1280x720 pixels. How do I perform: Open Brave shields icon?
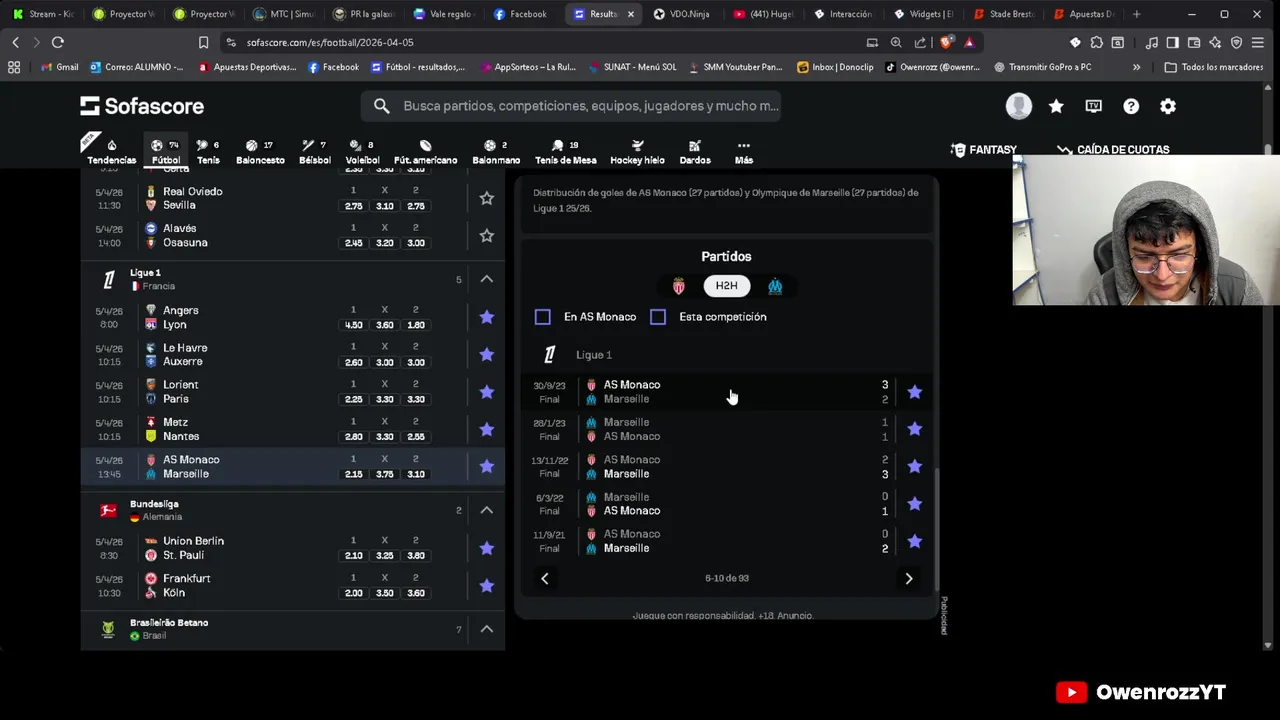[946, 42]
